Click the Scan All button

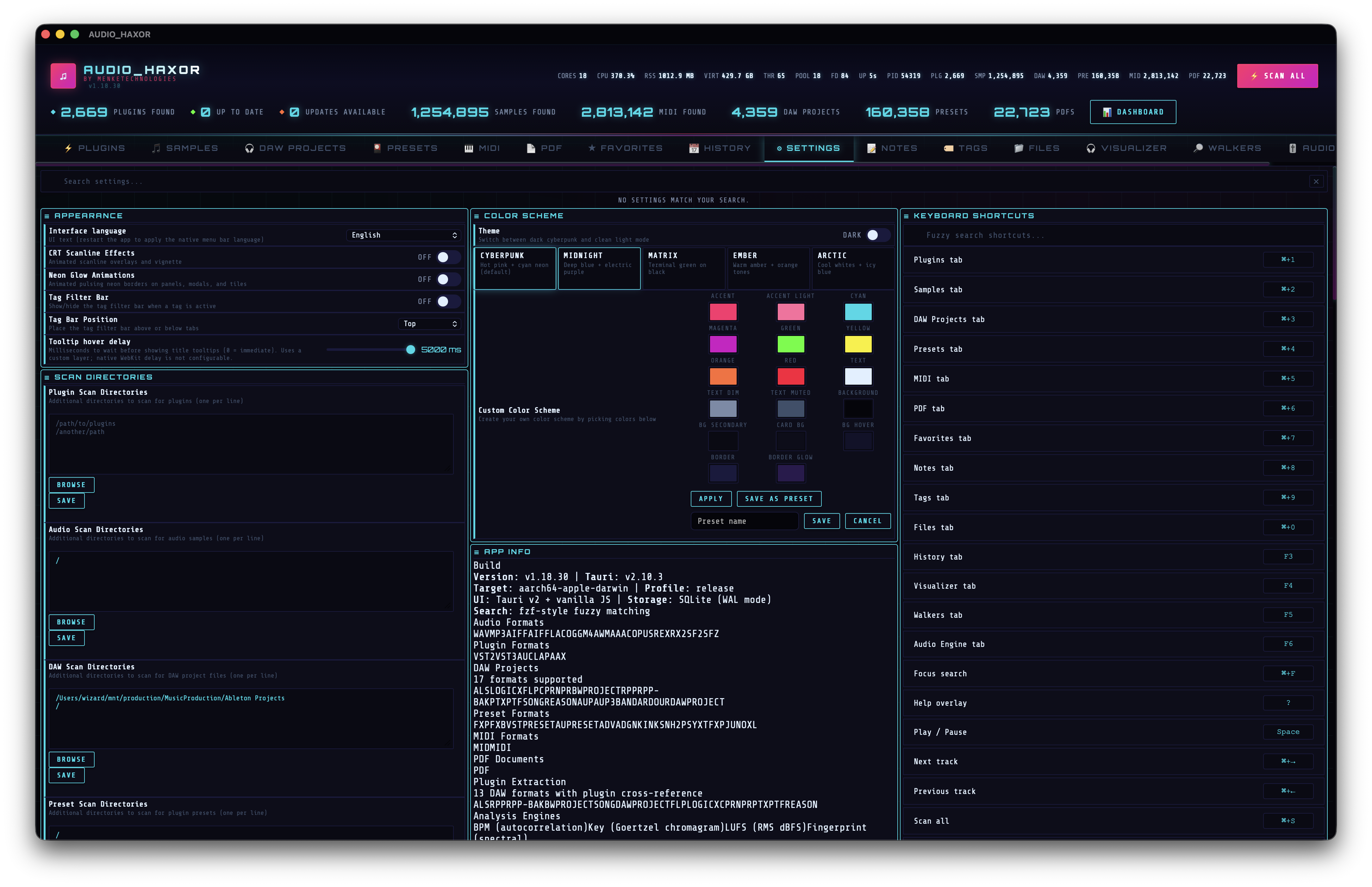pyautogui.click(x=1277, y=76)
